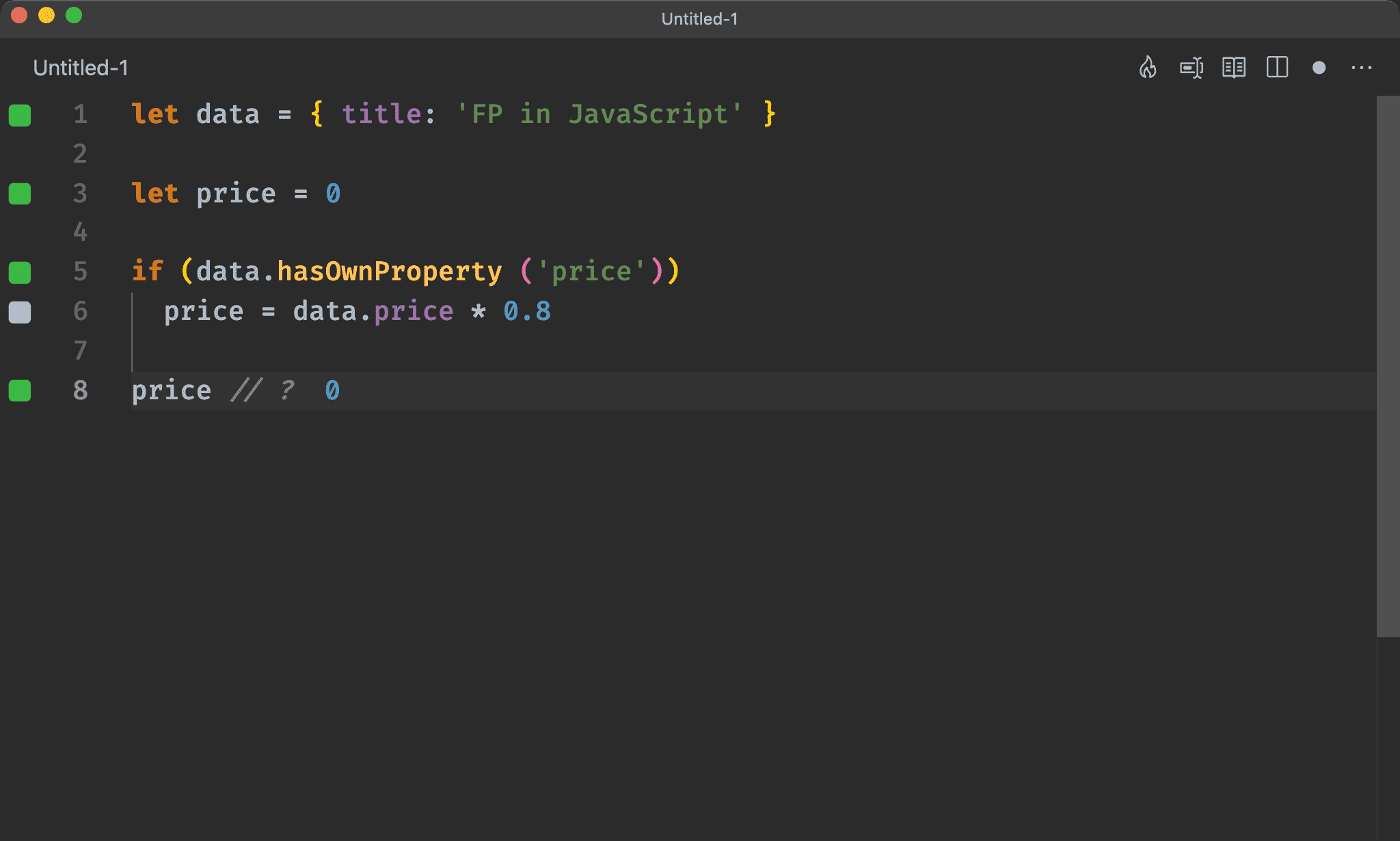Click the green coverage marker on line 1
The width and height of the screenshot is (1400, 841).
pyautogui.click(x=20, y=115)
